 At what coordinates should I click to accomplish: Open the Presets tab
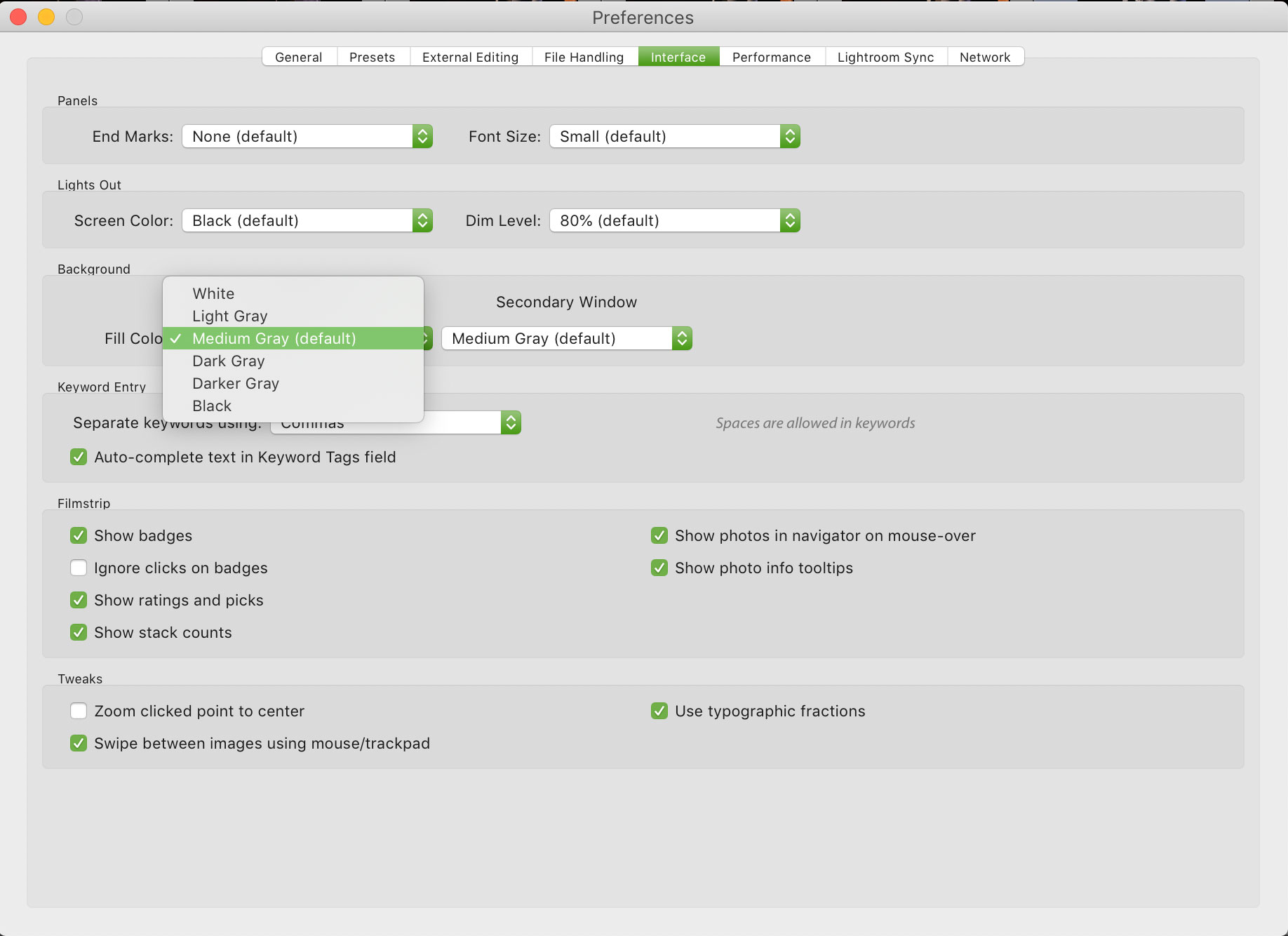coord(372,57)
